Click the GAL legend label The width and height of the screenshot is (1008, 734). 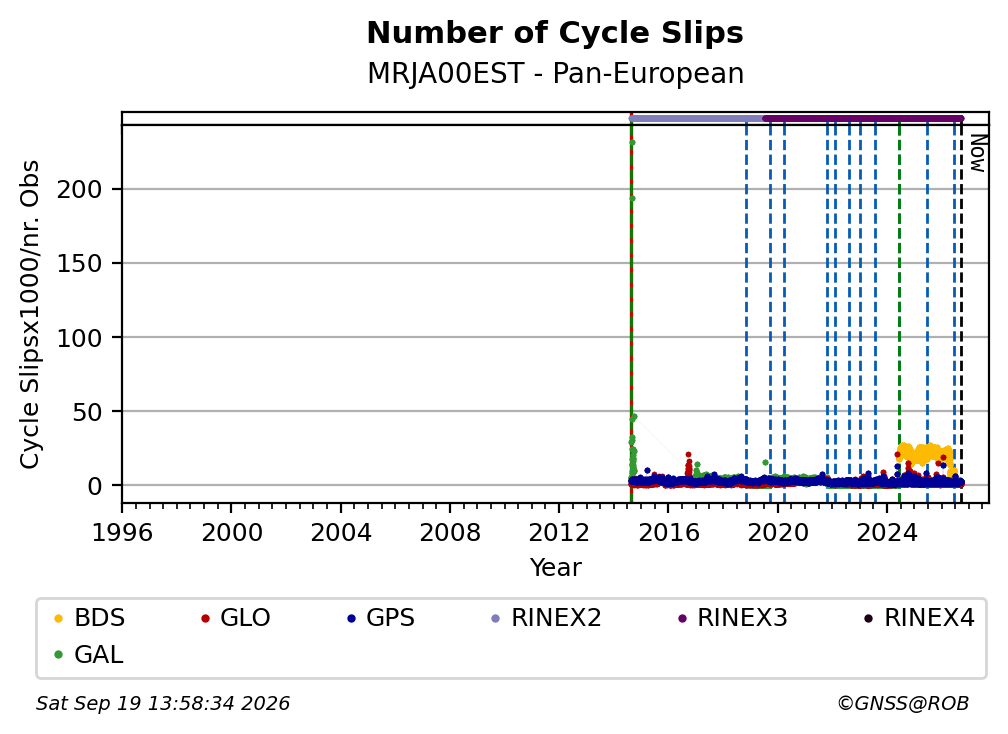[98, 655]
